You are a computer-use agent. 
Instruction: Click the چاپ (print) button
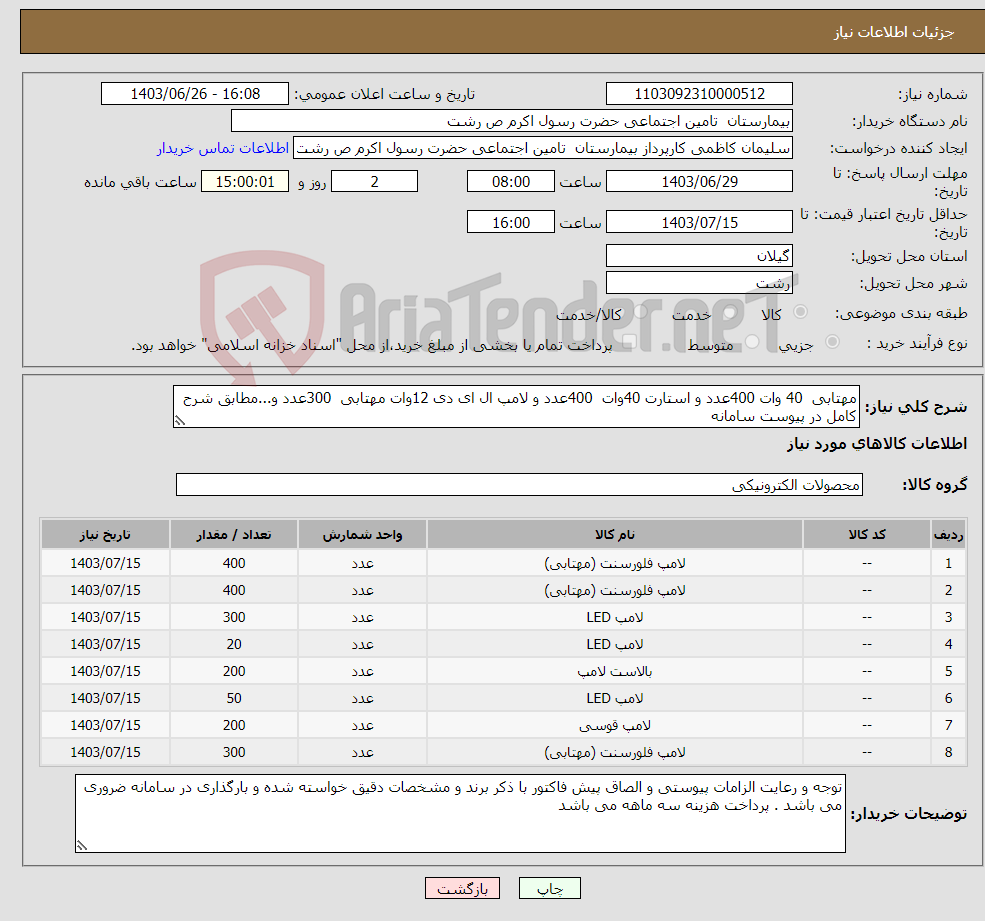pyautogui.click(x=550, y=888)
